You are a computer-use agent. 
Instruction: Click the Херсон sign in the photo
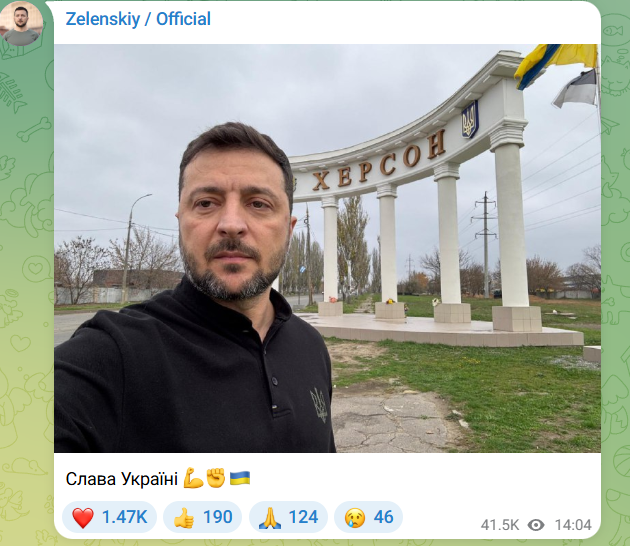(379, 162)
